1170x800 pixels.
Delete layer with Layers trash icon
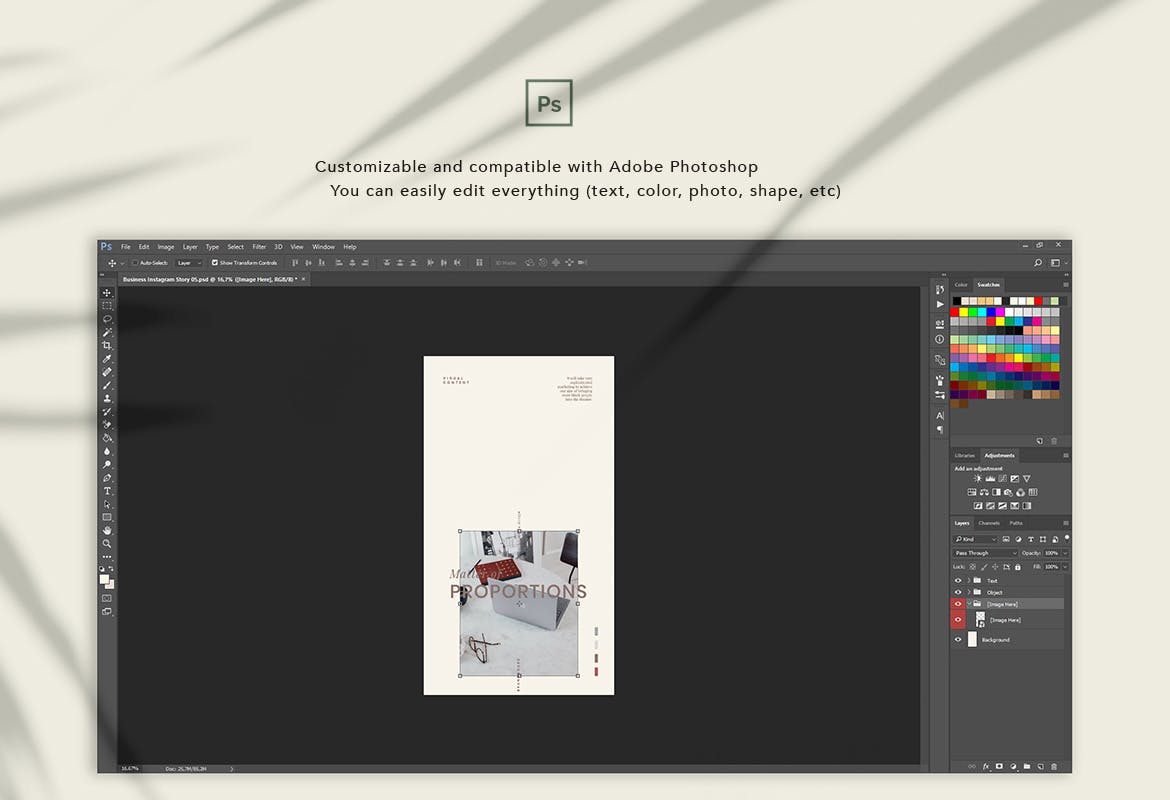[x=1054, y=766]
